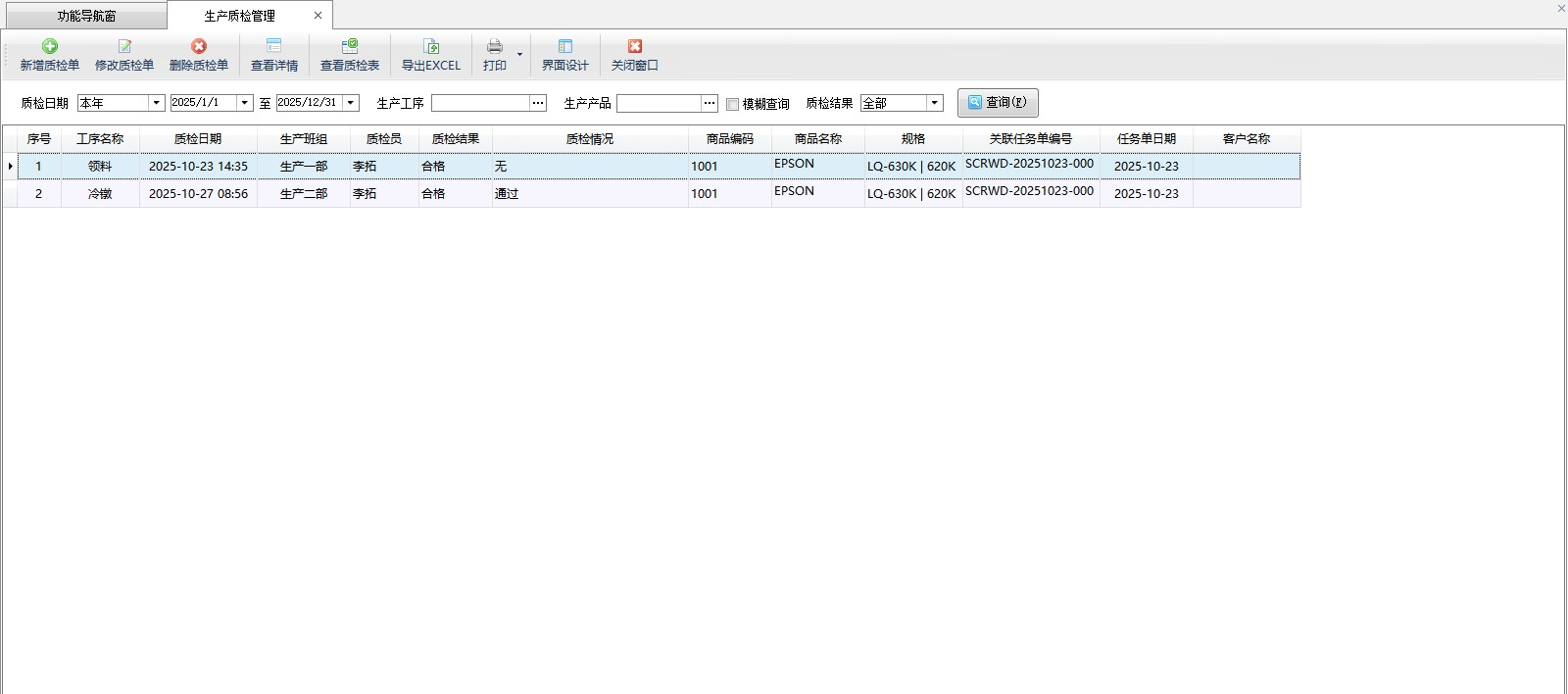Open the print options dropdown arrow
Image resolution: width=1568 pixels, height=694 pixels.
point(519,55)
